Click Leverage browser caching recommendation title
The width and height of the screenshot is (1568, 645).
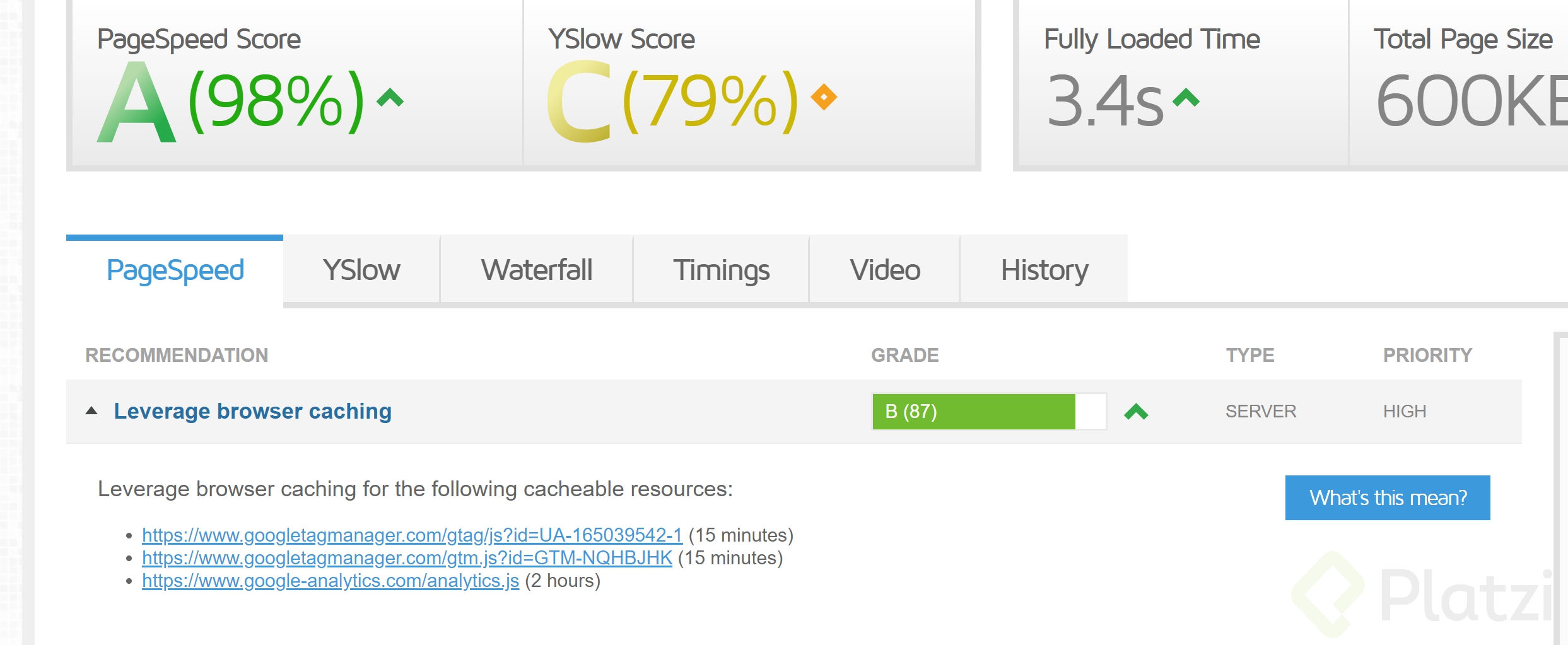point(253,411)
